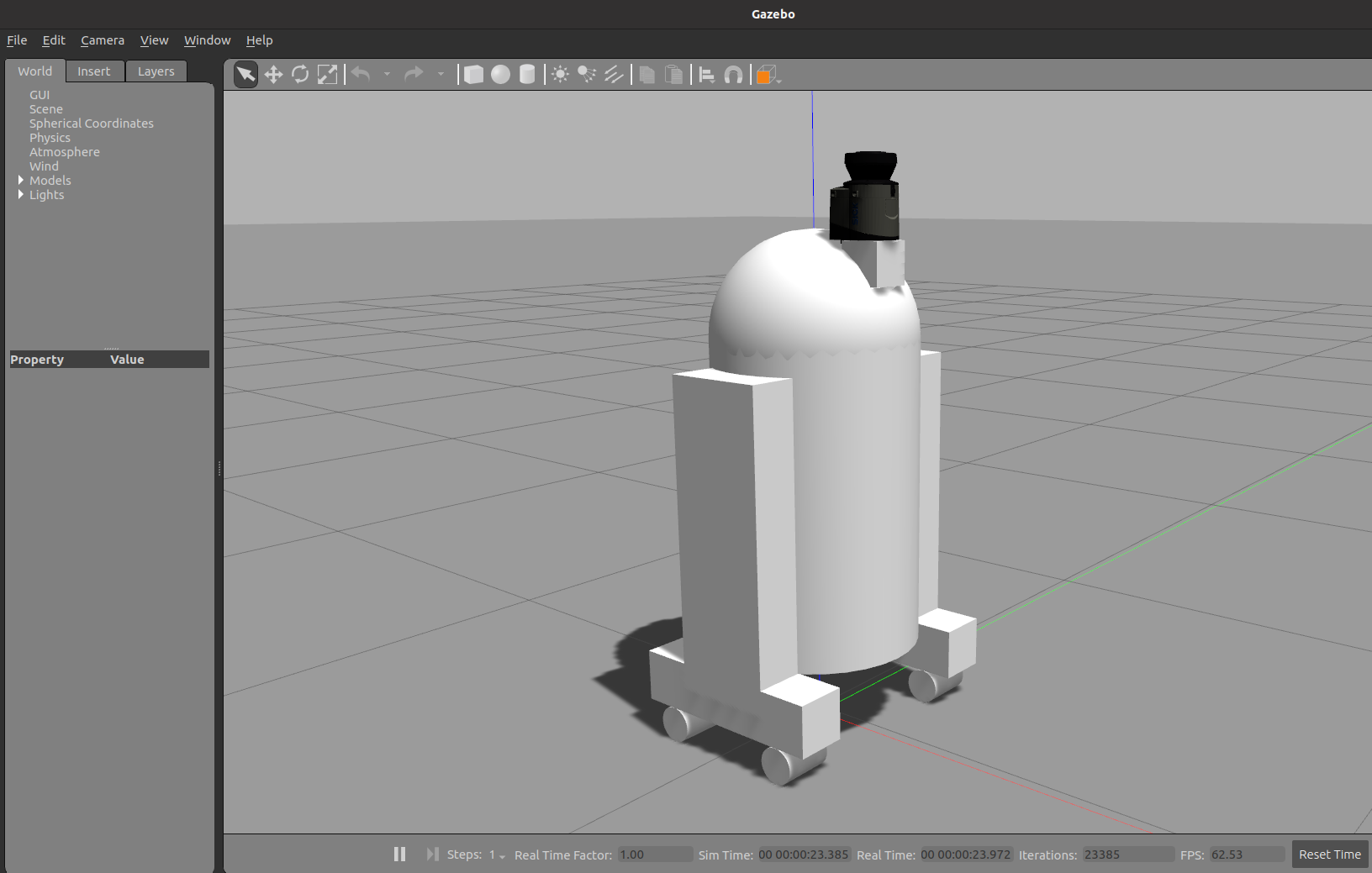Activate the Rotate mode tool

[300, 74]
